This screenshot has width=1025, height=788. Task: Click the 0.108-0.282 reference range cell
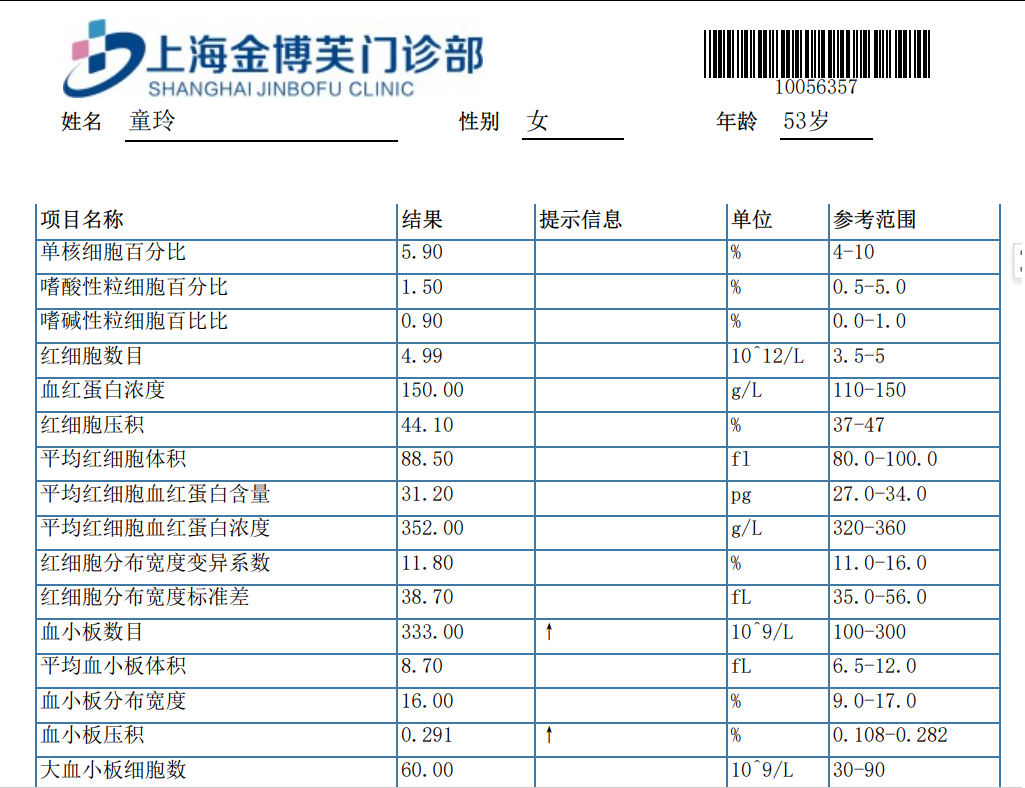(890, 736)
